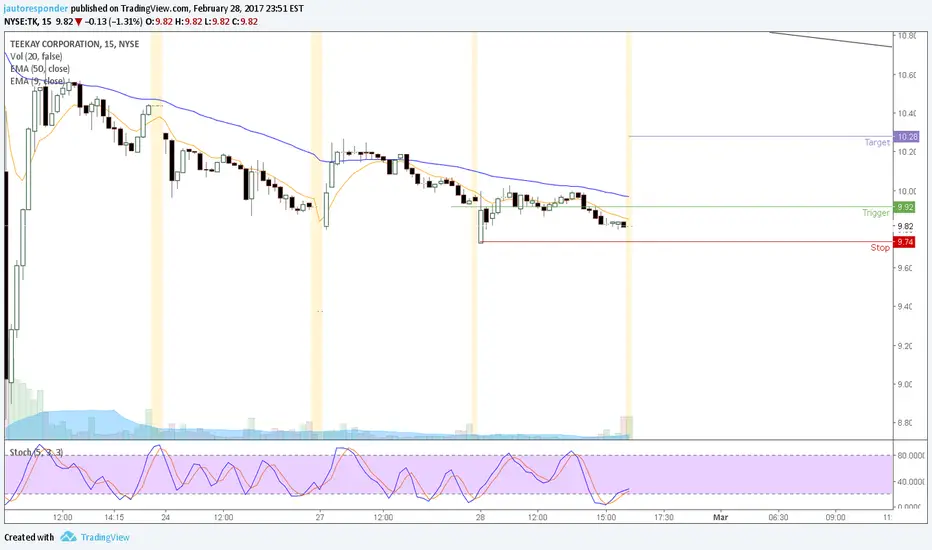Click the green 9.92 Trigger price tag
The height and width of the screenshot is (550, 932).
click(905, 207)
